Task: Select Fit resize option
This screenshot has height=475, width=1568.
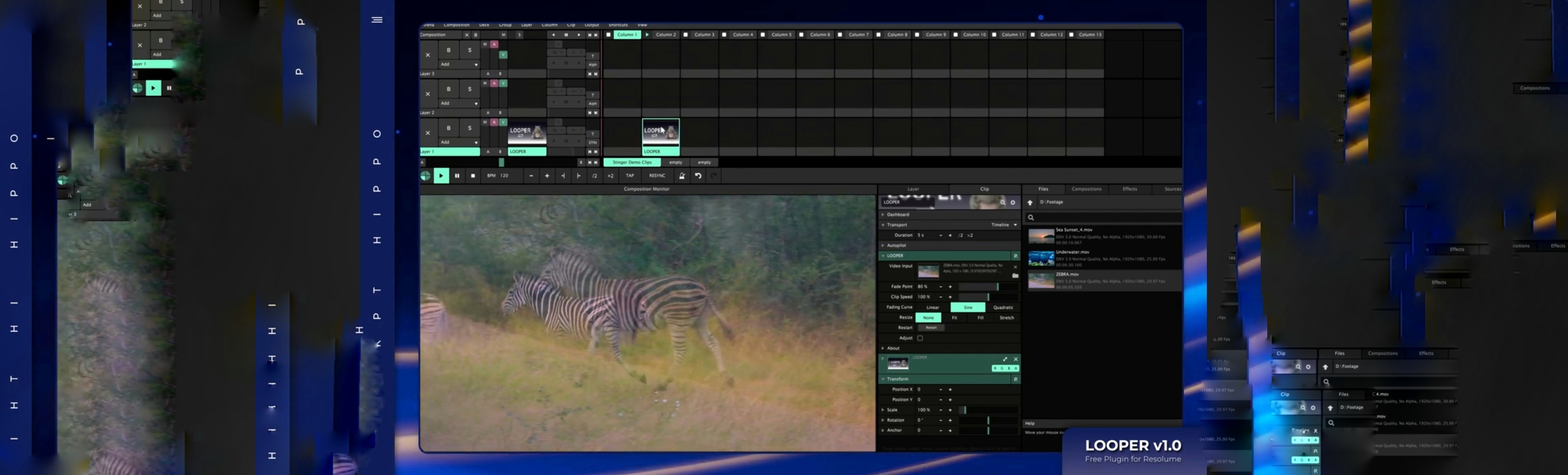Action: point(955,318)
